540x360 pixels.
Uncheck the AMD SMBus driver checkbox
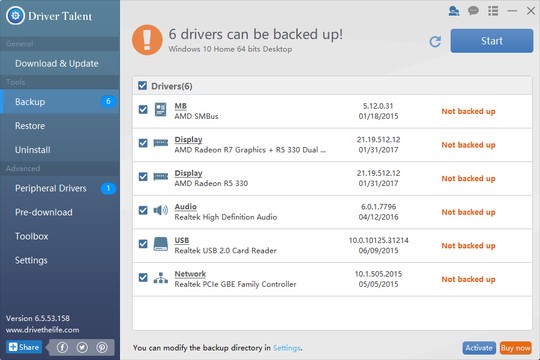(x=143, y=110)
